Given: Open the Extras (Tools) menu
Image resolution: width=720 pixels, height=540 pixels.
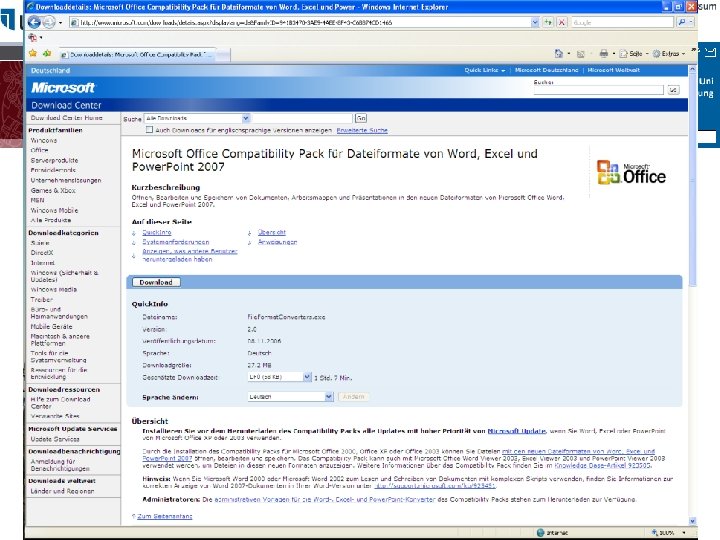Looking at the screenshot, I should (669, 54).
